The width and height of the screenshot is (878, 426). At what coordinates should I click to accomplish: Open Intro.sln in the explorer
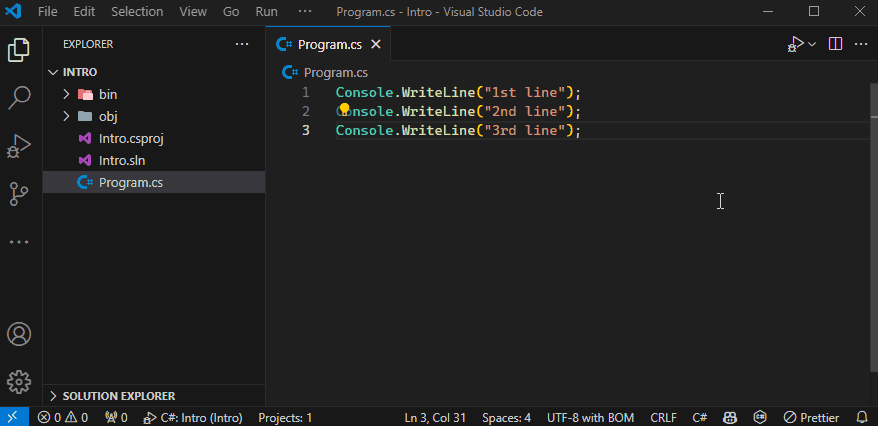154,161
